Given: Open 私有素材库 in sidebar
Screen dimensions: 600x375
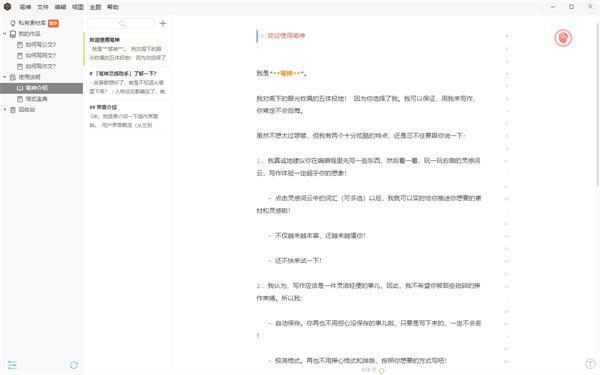Looking at the screenshot, I should pyautogui.click(x=32, y=23).
